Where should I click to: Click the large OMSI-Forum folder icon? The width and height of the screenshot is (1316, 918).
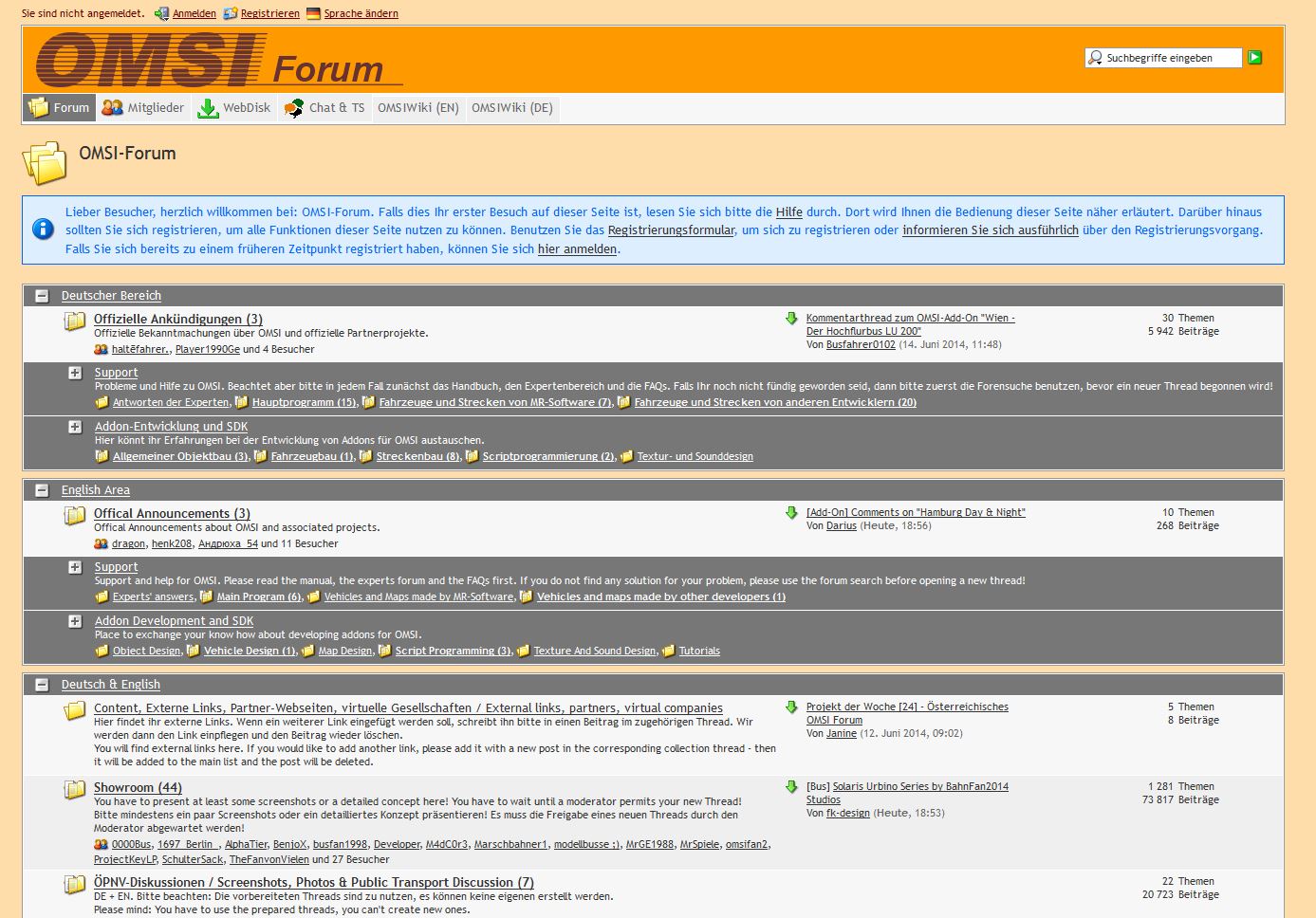point(45,162)
